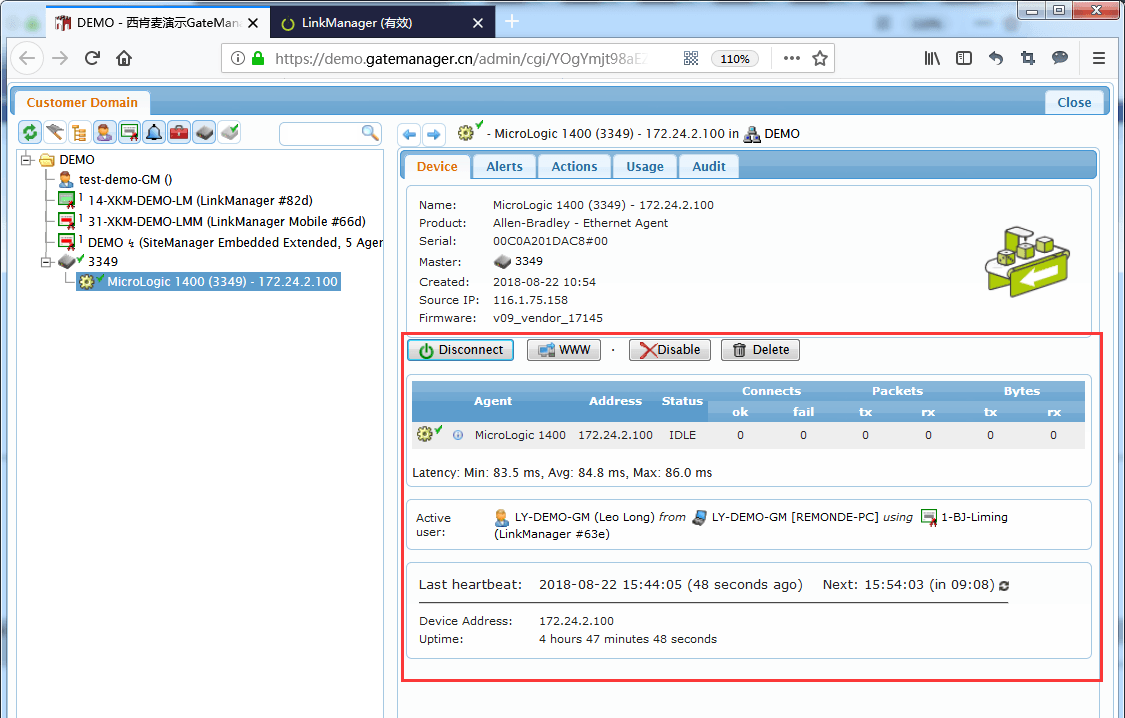Open a new browser tab

[512, 22]
